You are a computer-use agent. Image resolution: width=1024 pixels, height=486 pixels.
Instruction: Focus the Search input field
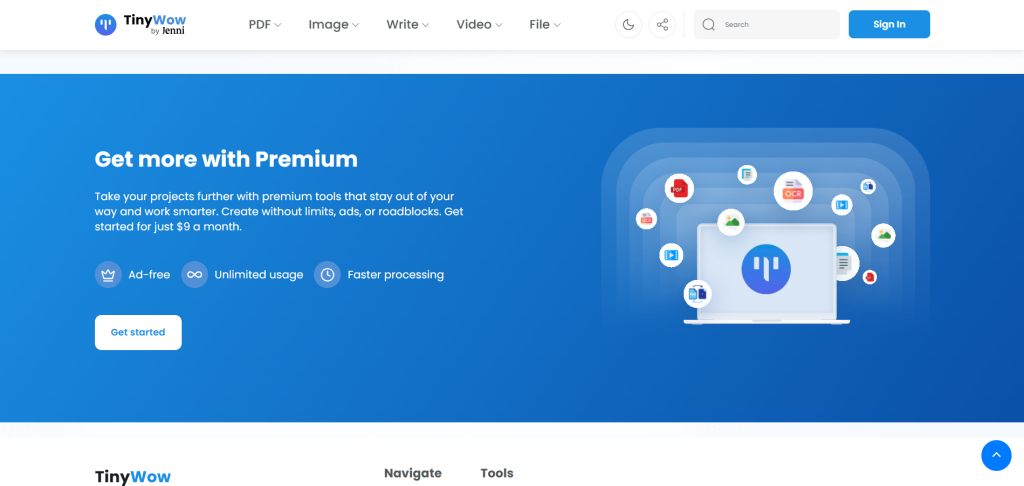767,25
